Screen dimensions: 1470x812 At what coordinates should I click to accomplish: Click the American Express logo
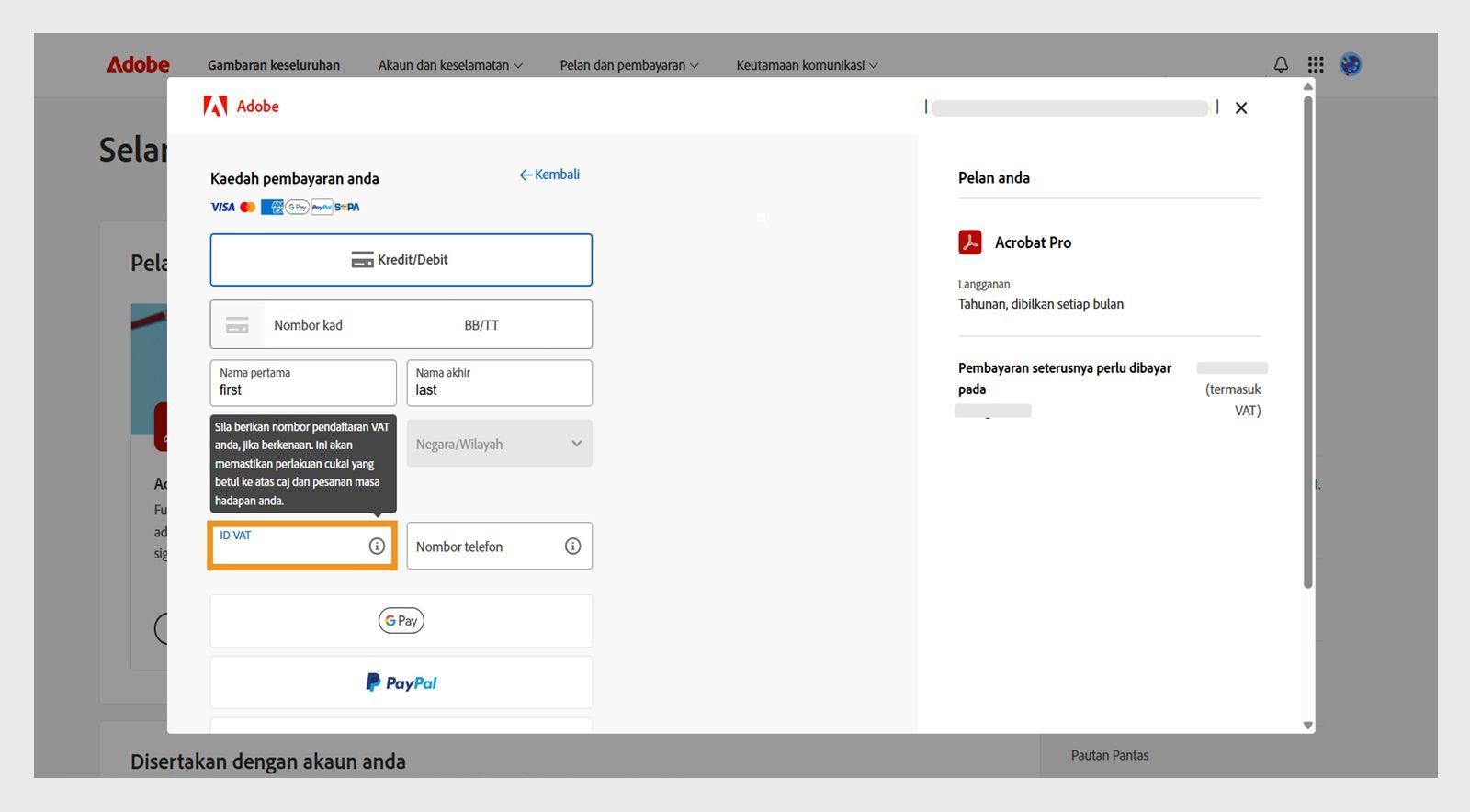click(272, 207)
